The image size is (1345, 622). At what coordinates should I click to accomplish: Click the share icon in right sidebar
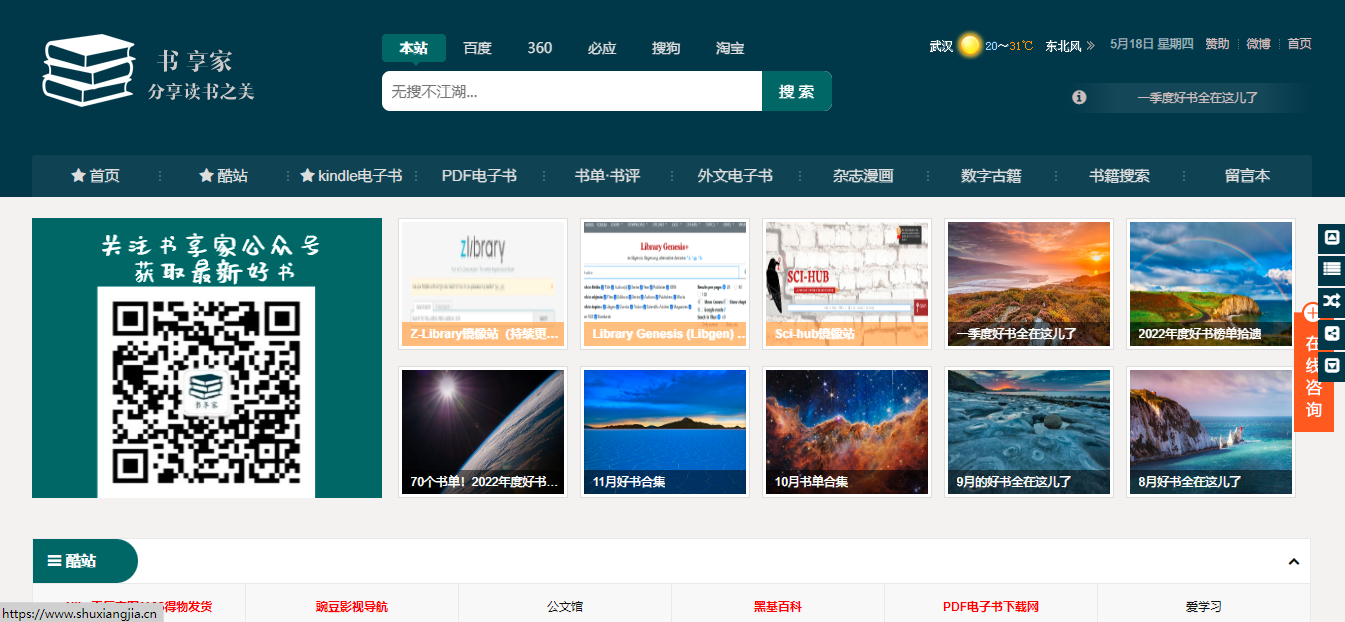(x=1331, y=334)
